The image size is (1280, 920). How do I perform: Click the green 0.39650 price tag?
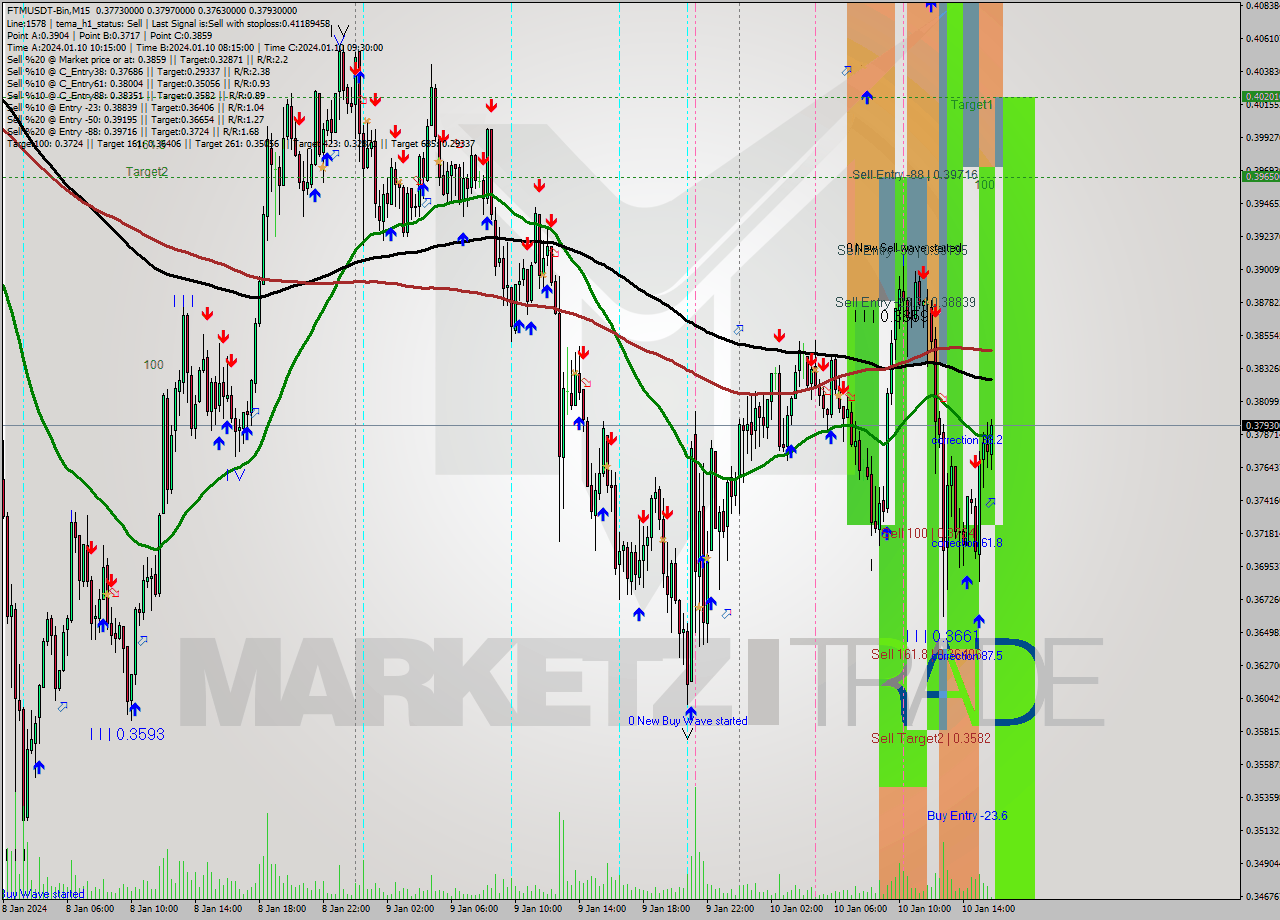[1260, 176]
